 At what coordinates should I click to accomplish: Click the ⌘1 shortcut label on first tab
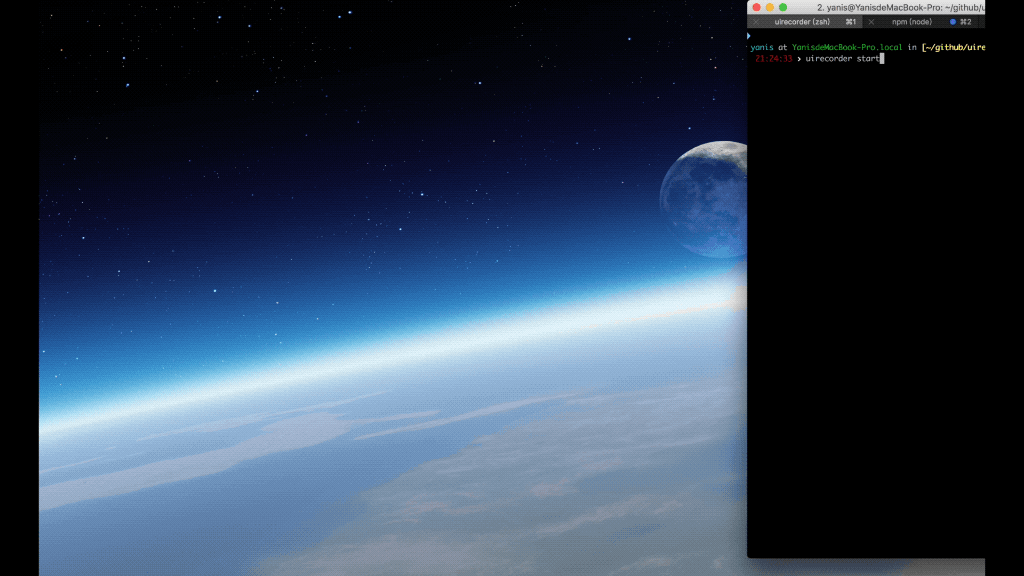pos(850,22)
